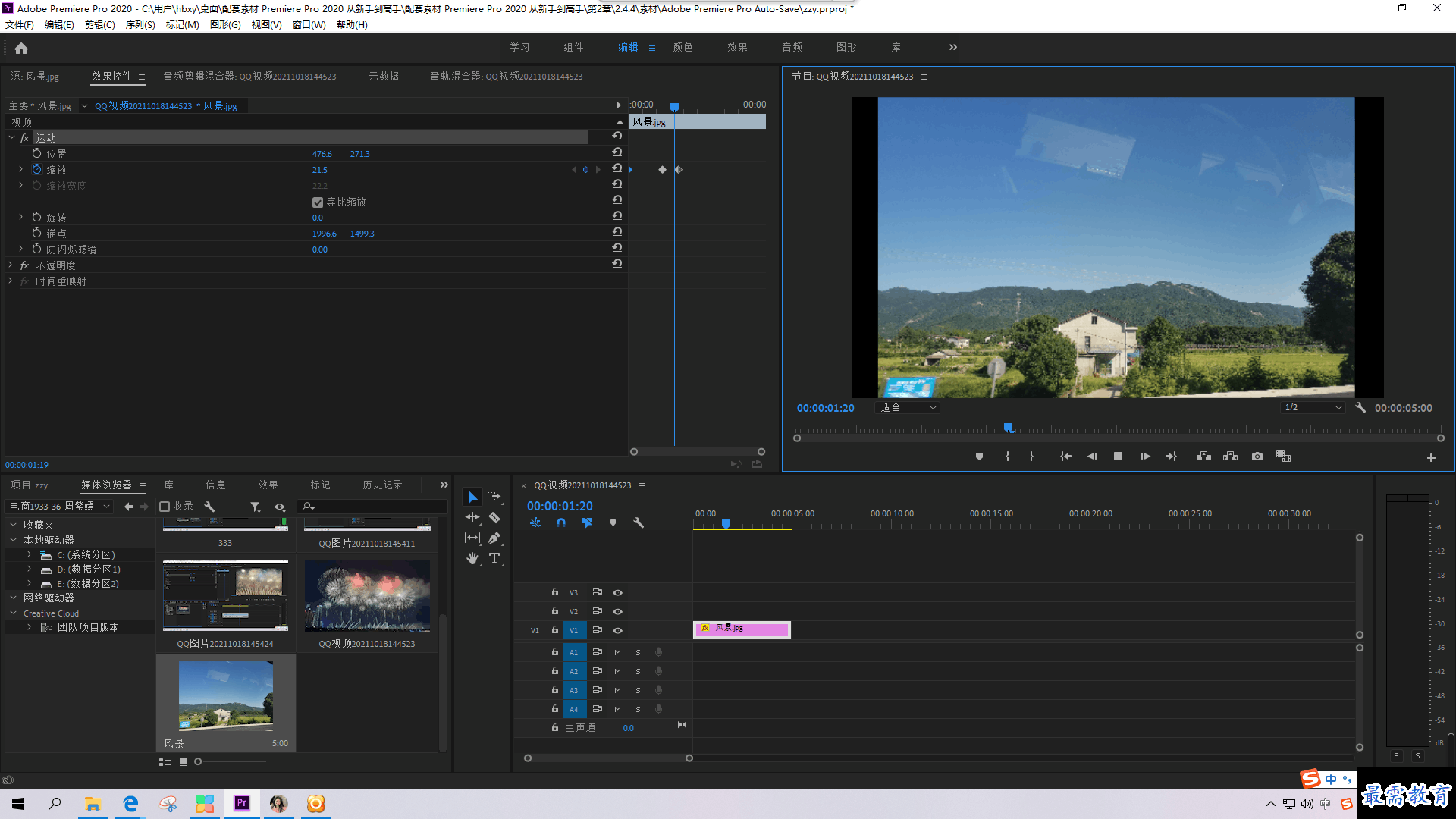Image resolution: width=1456 pixels, height=819 pixels.
Task: Show more workspaces overflow arrows
Action: 953,47
